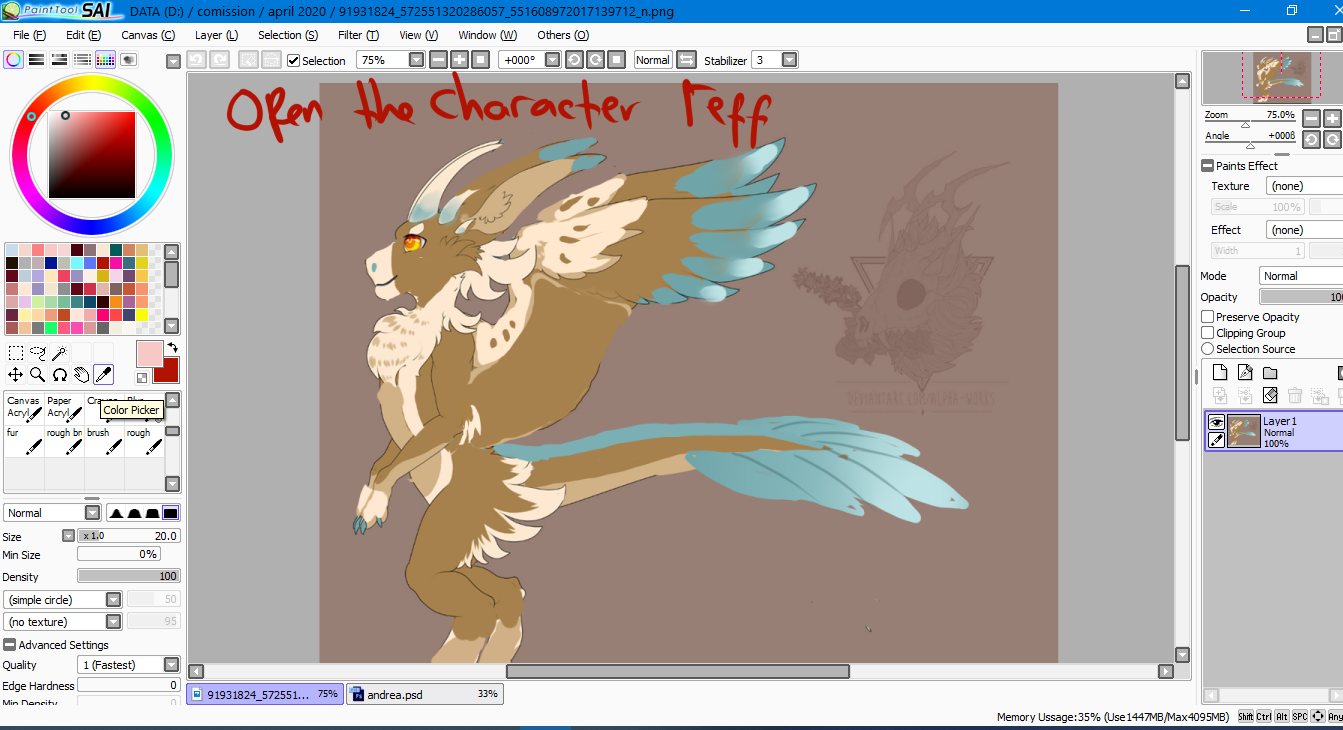
Task: Click the zoom out minus button in toolbar
Action: 438,60
